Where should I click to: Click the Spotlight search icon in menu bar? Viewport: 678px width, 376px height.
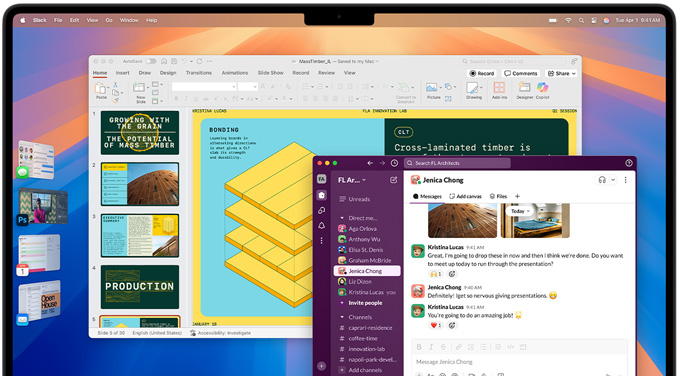(581, 20)
